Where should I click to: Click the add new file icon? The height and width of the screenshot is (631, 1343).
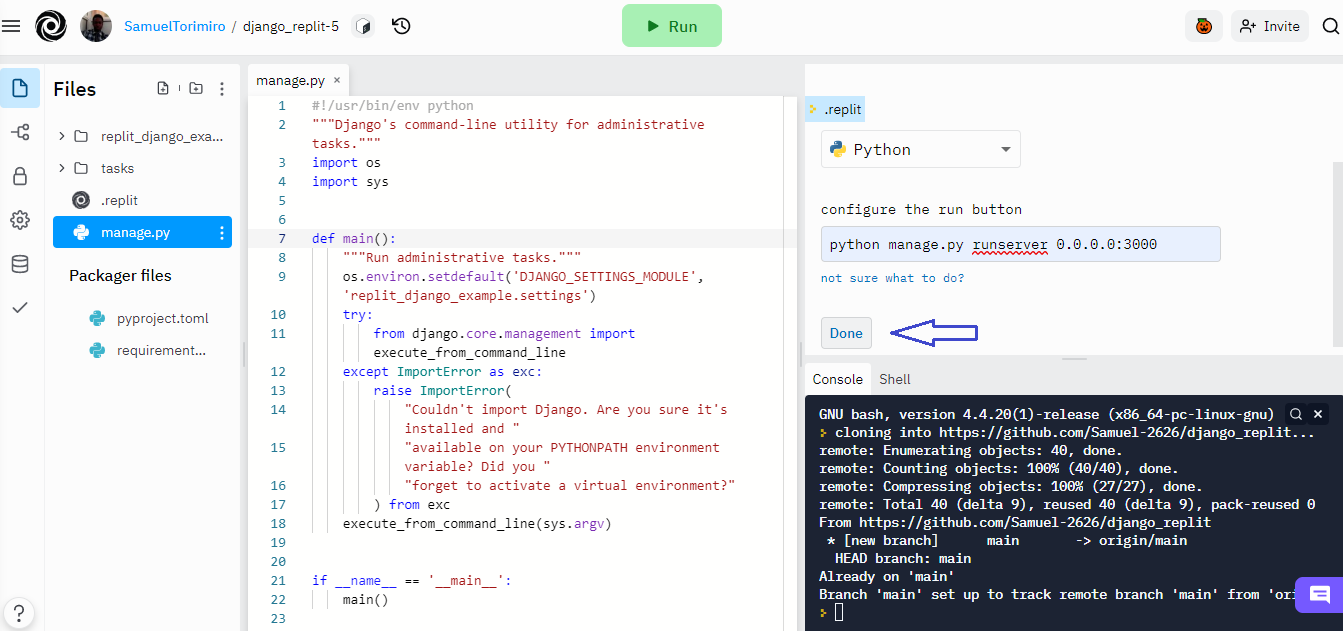pos(163,89)
